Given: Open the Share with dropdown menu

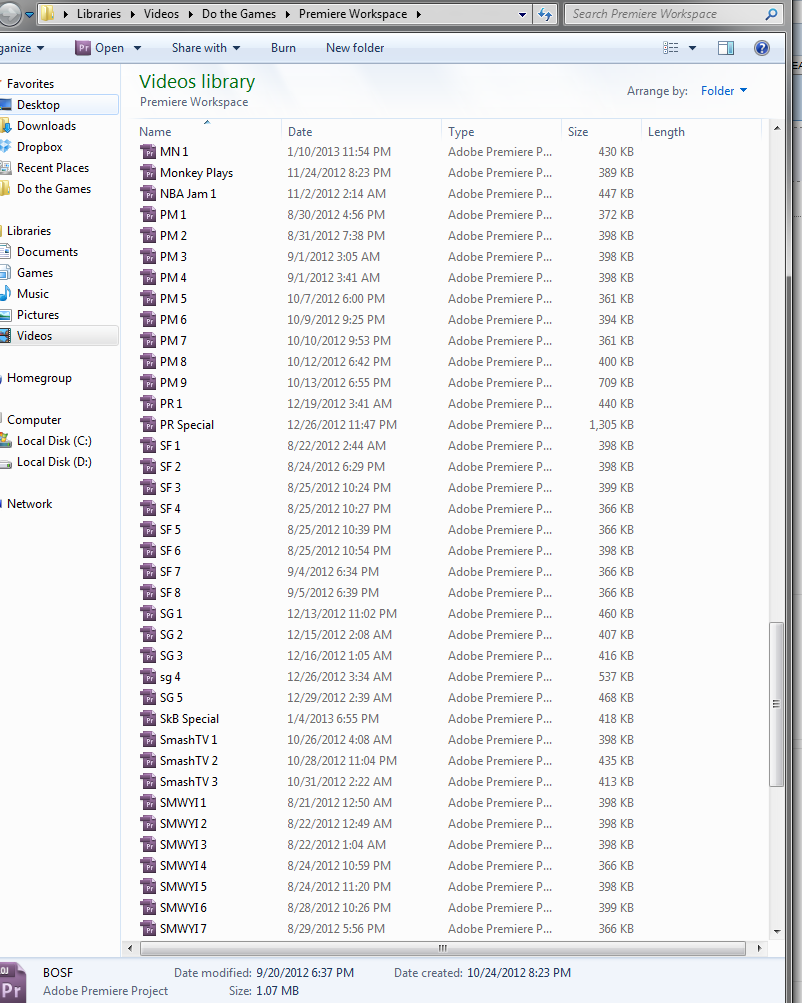Looking at the screenshot, I should click(x=206, y=48).
